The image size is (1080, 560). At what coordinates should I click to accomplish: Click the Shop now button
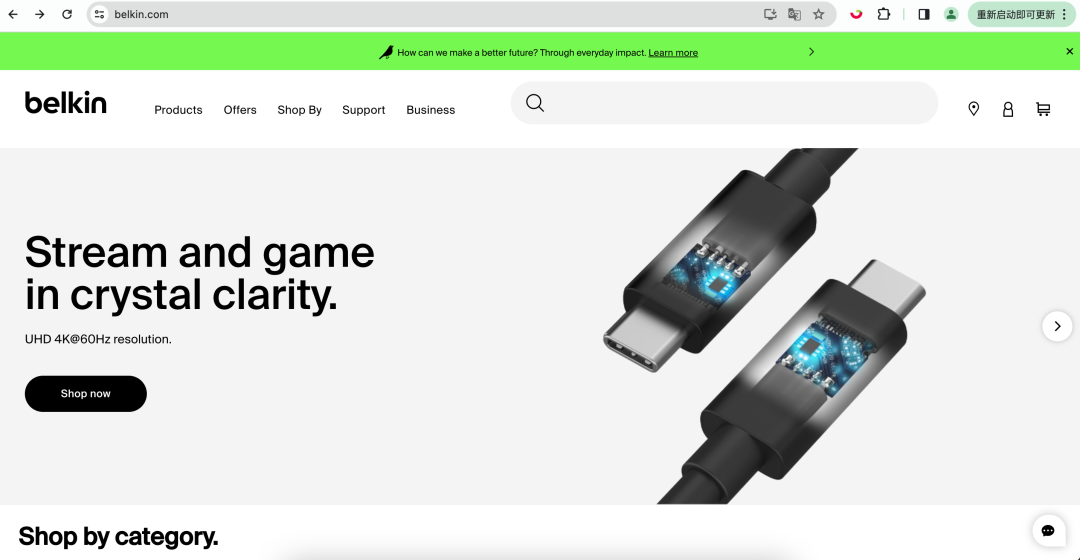coord(85,394)
